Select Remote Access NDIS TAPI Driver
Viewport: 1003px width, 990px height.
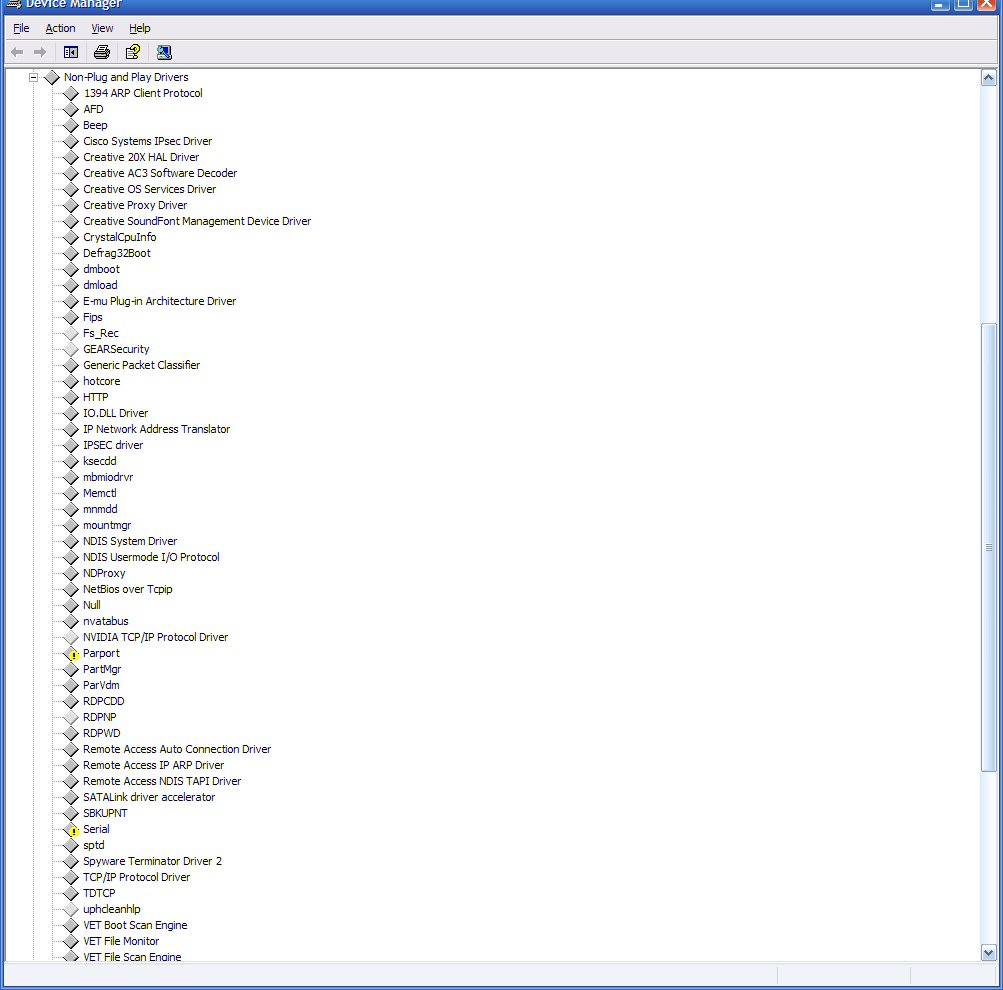click(162, 781)
